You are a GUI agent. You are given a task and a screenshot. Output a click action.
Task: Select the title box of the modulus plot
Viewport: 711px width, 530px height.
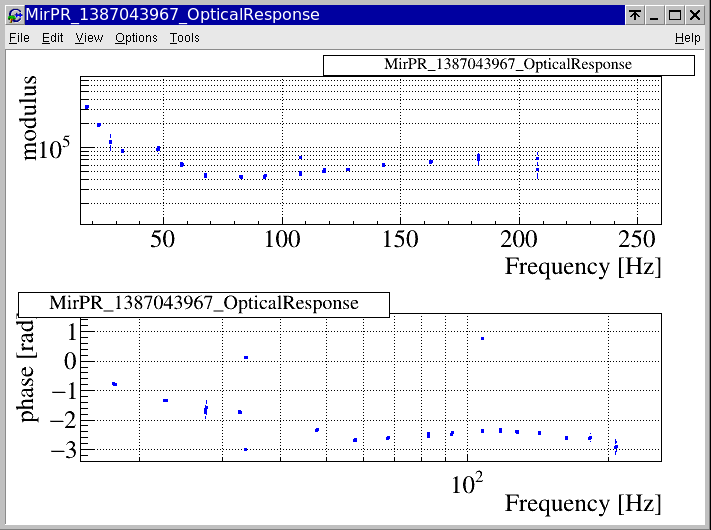click(508, 64)
